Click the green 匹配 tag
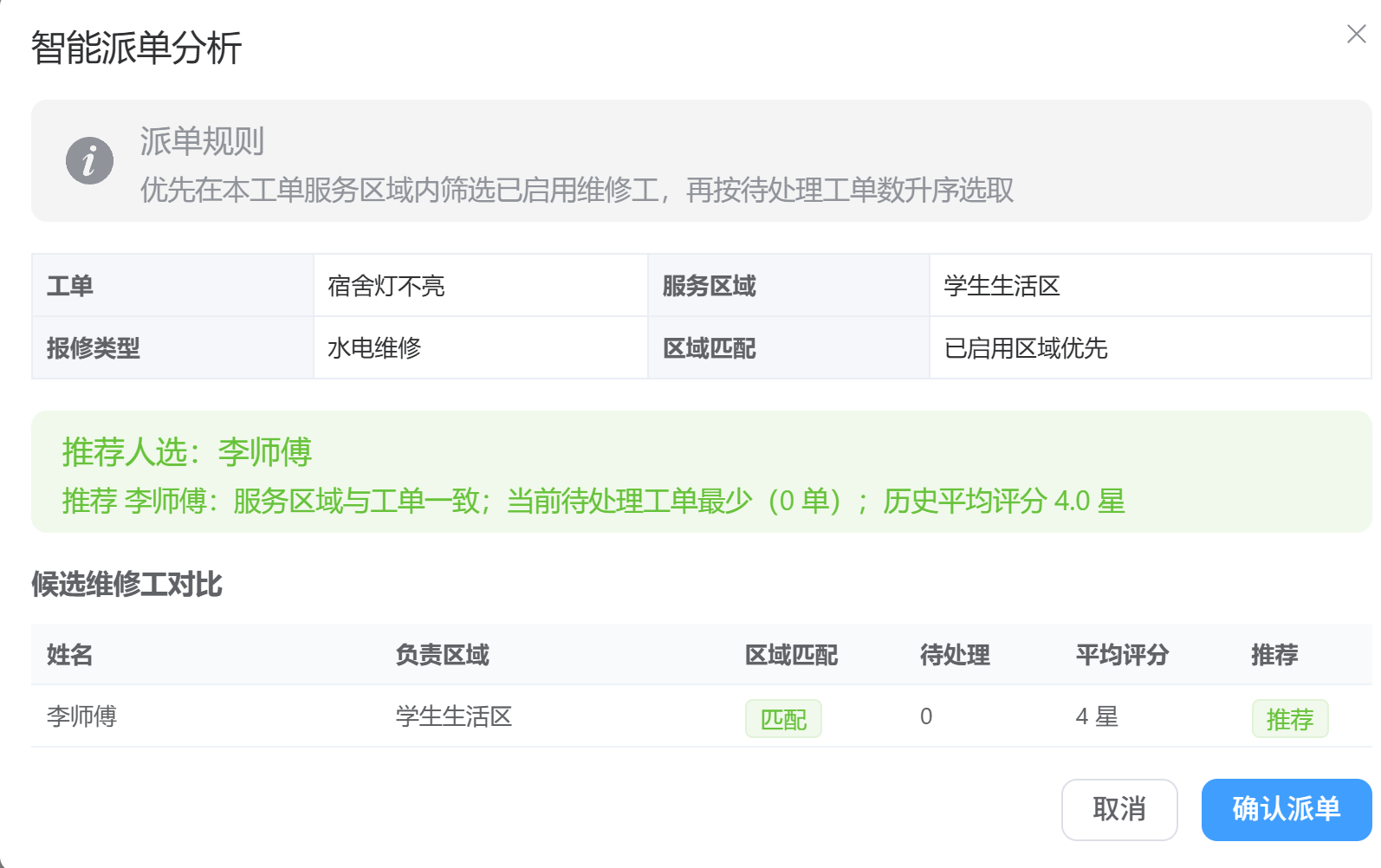The height and width of the screenshot is (868, 1381). coord(783,718)
